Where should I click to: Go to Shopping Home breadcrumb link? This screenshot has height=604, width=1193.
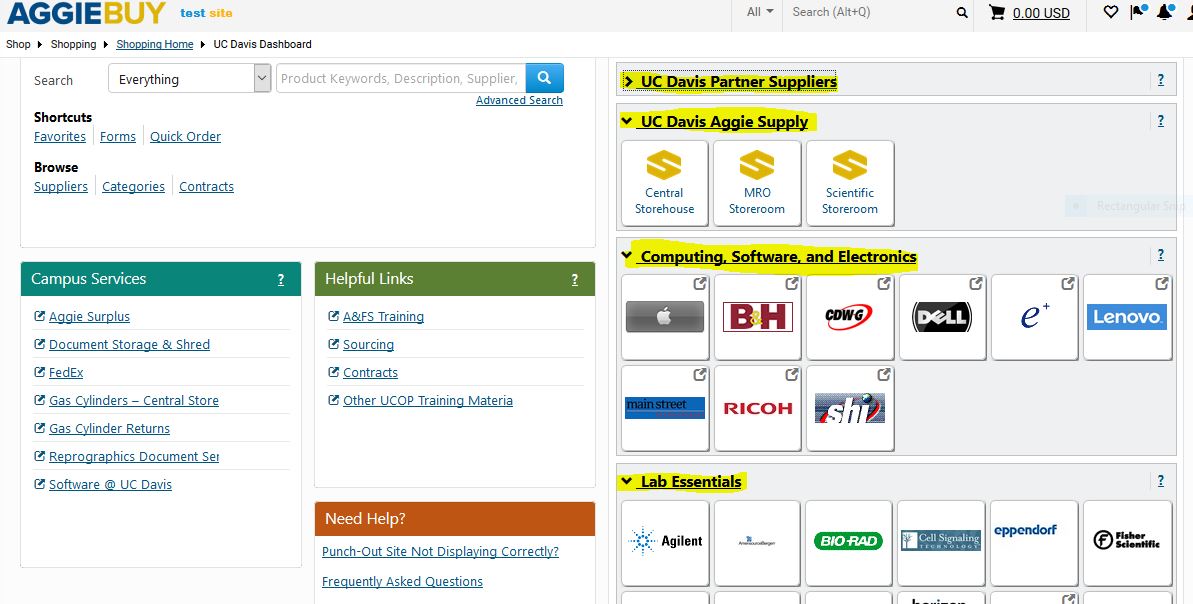(x=154, y=44)
